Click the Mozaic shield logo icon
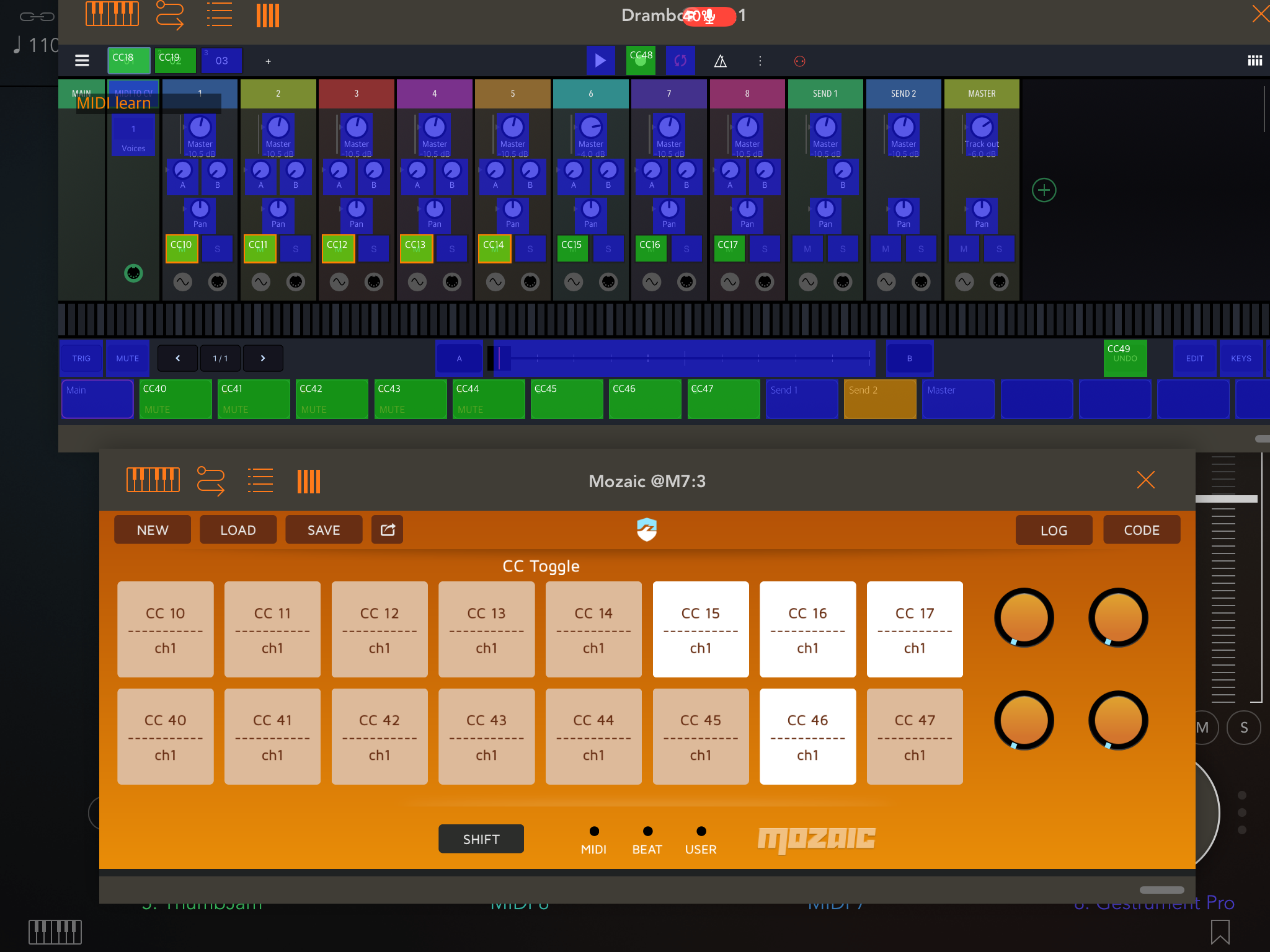 click(x=647, y=530)
